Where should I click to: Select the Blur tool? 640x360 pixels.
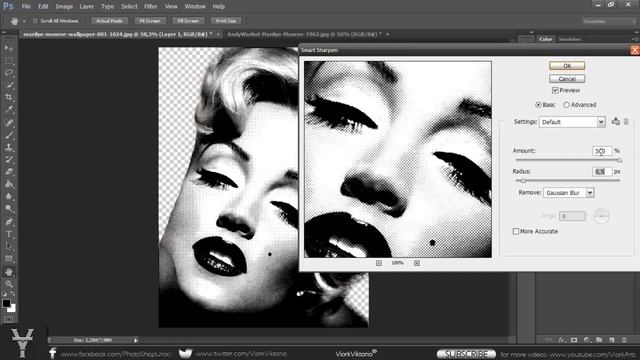point(9,197)
